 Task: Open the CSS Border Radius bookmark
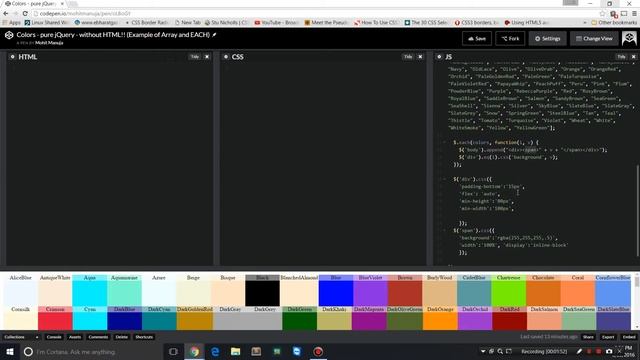147,22
